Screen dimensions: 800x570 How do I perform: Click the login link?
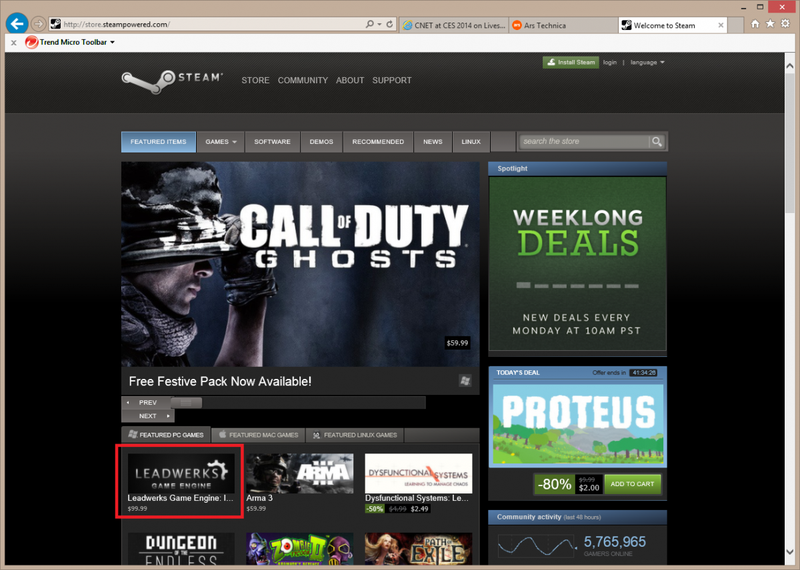(x=610, y=62)
